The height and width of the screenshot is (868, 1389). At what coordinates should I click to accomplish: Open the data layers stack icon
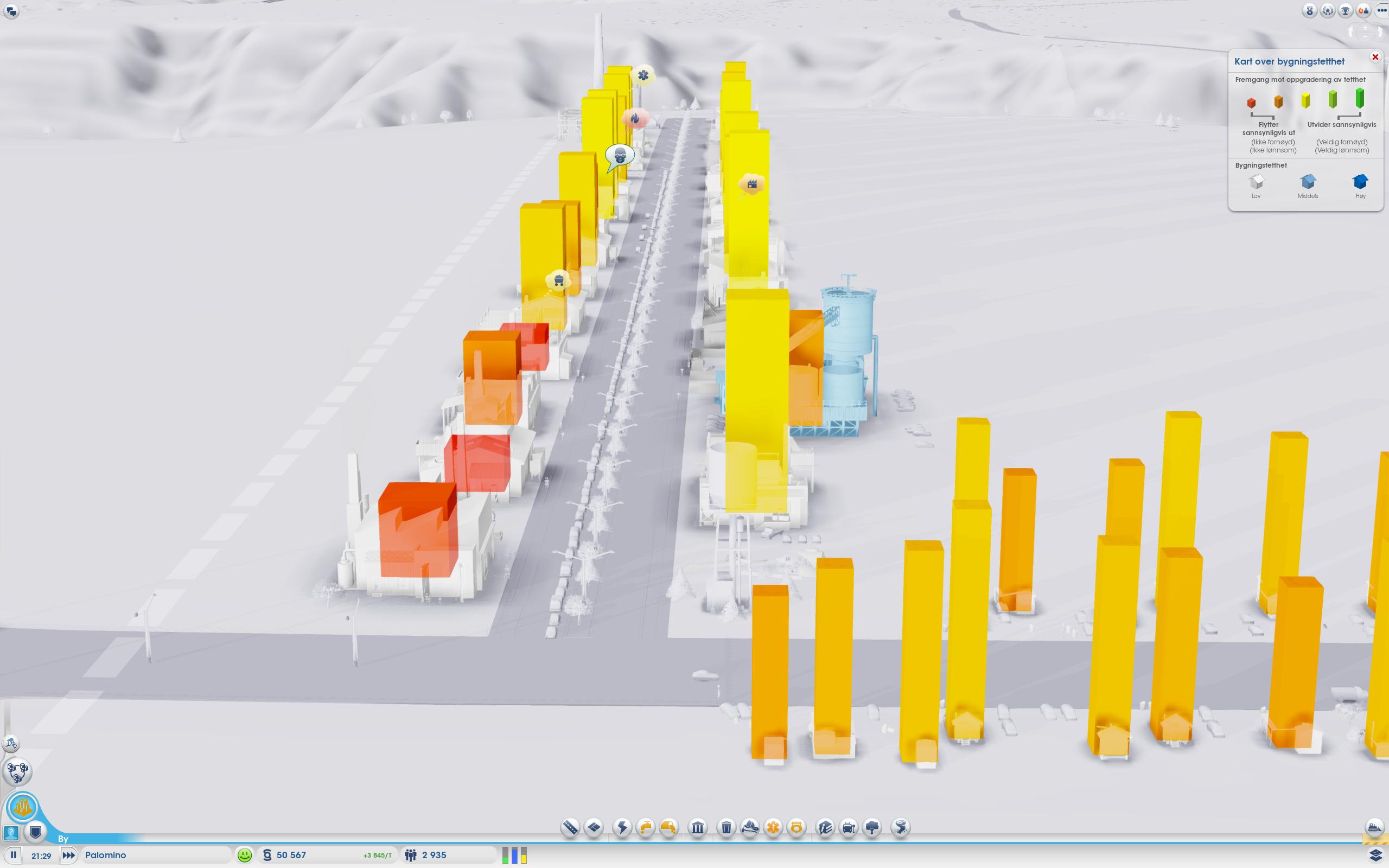point(1376,856)
